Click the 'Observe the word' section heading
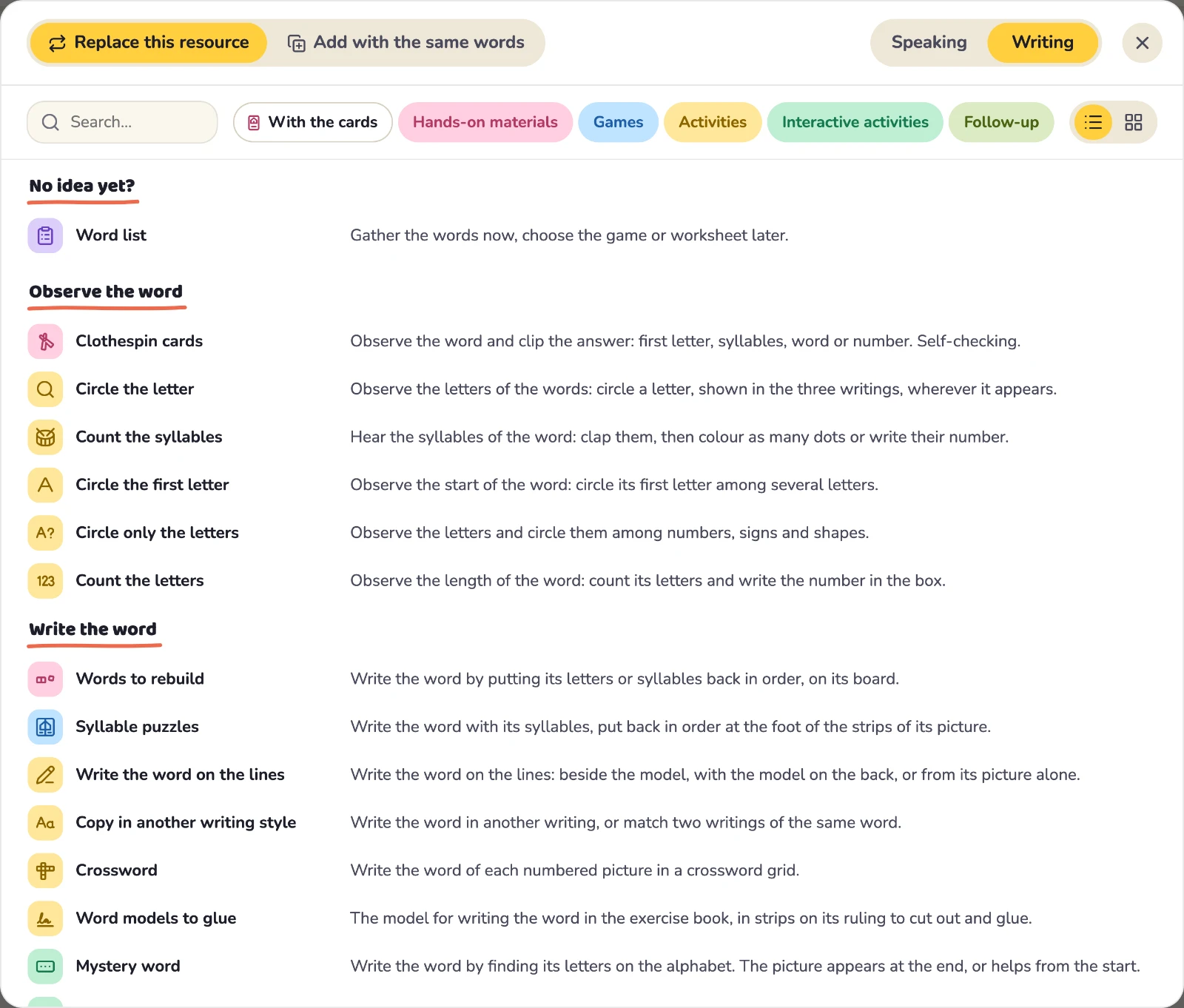 106,292
